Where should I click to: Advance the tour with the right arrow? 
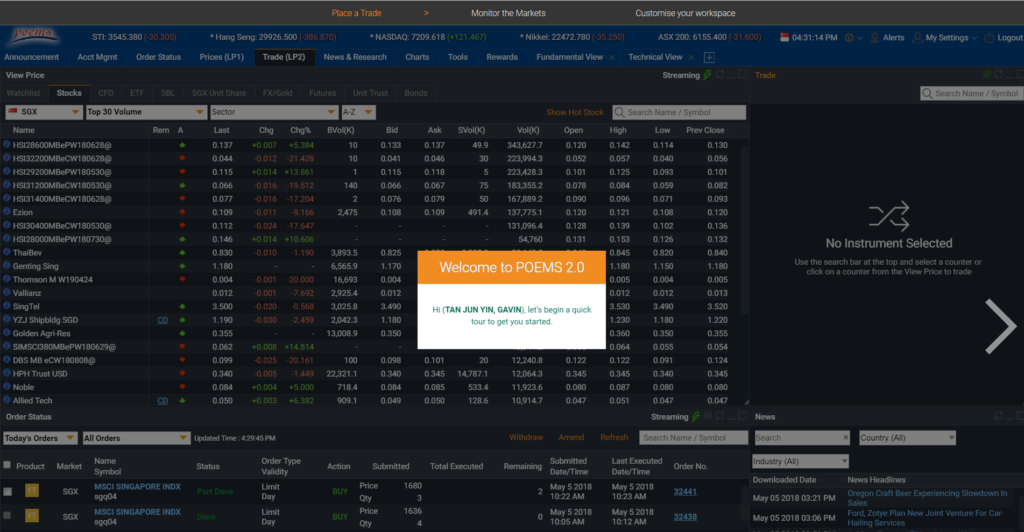[1000, 326]
